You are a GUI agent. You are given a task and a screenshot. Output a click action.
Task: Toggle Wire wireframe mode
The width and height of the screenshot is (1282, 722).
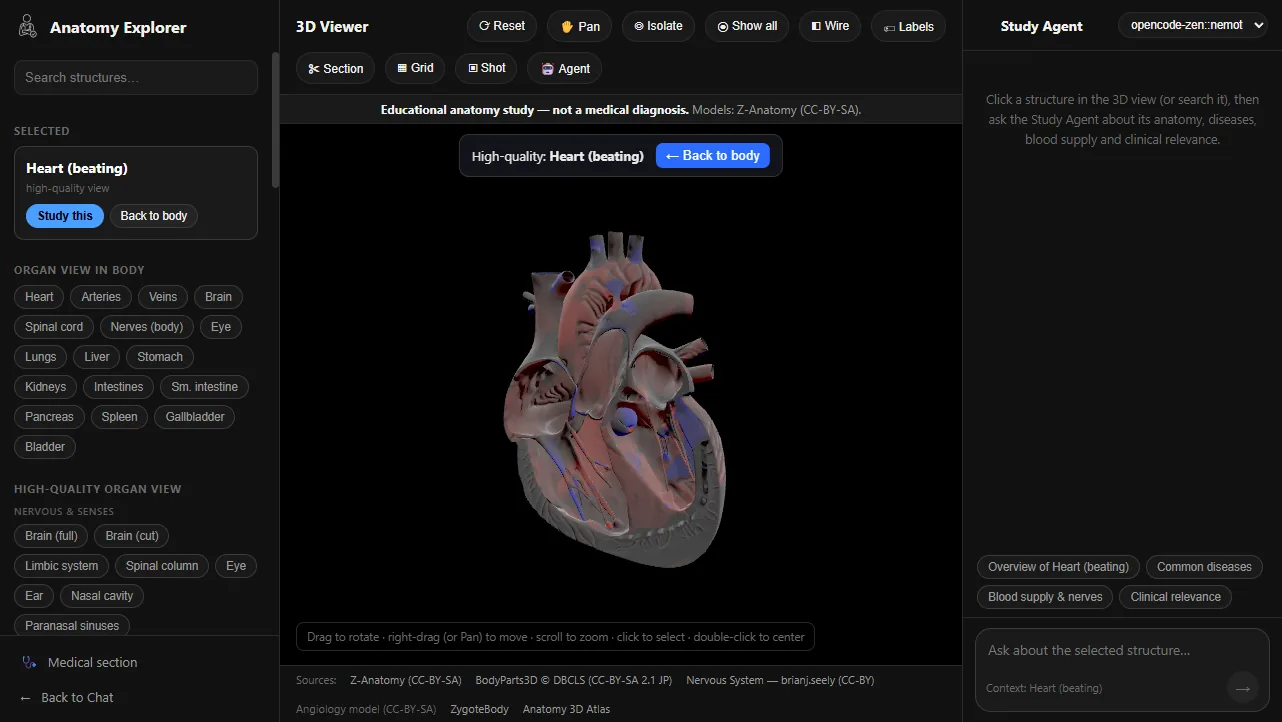point(830,26)
